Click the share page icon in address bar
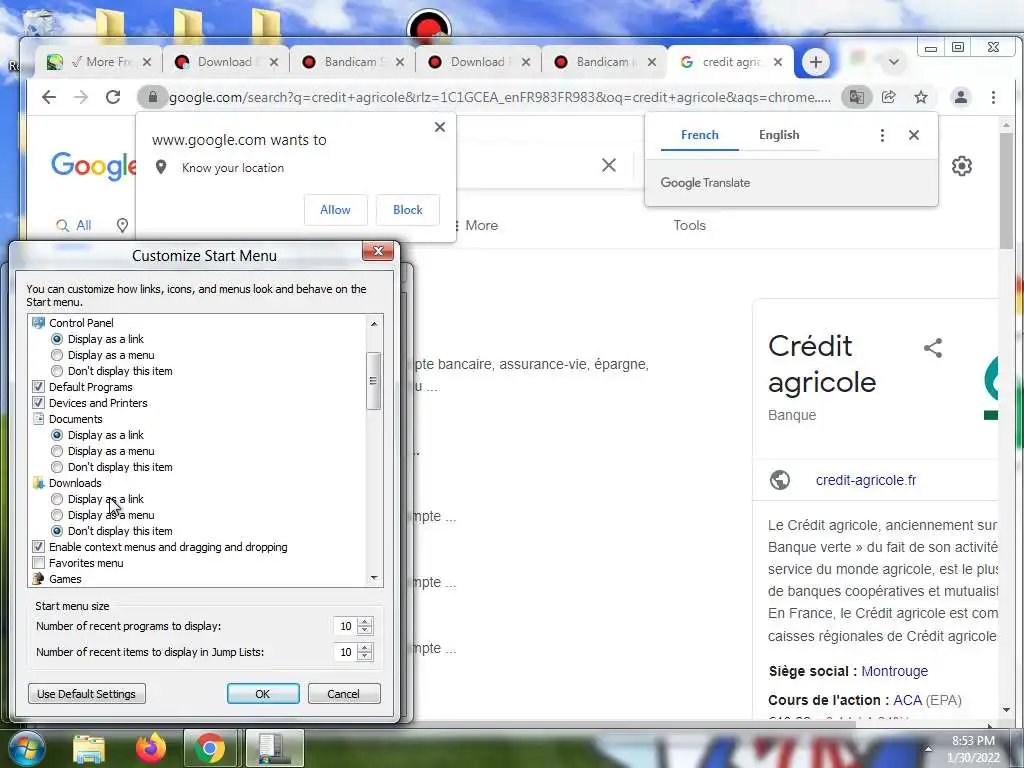 [x=888, y=97]
